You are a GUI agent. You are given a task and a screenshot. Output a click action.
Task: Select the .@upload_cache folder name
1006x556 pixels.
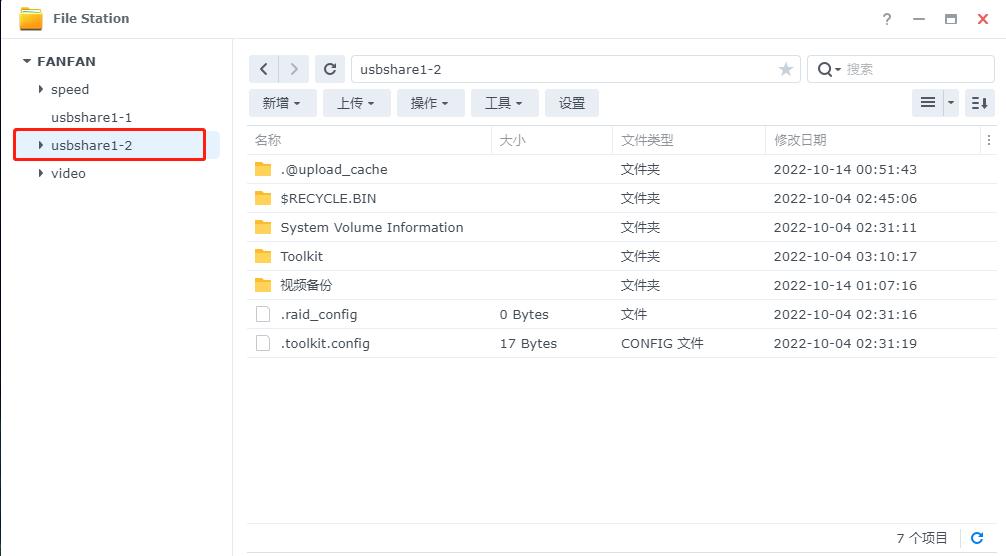[x=334, y=169]
